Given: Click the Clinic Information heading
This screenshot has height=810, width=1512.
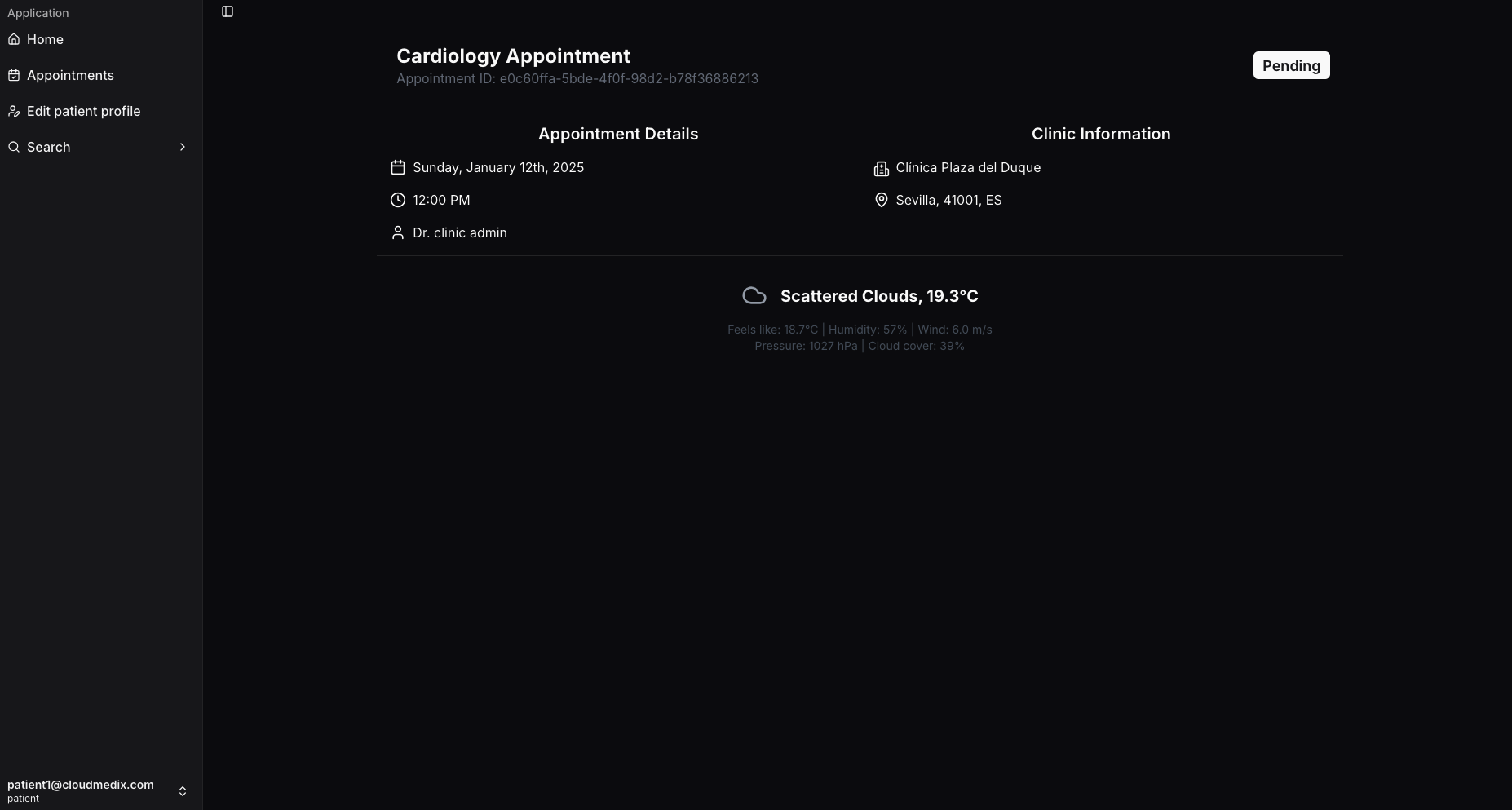Looking at the screenshot, I should [x=1101, y=134].
